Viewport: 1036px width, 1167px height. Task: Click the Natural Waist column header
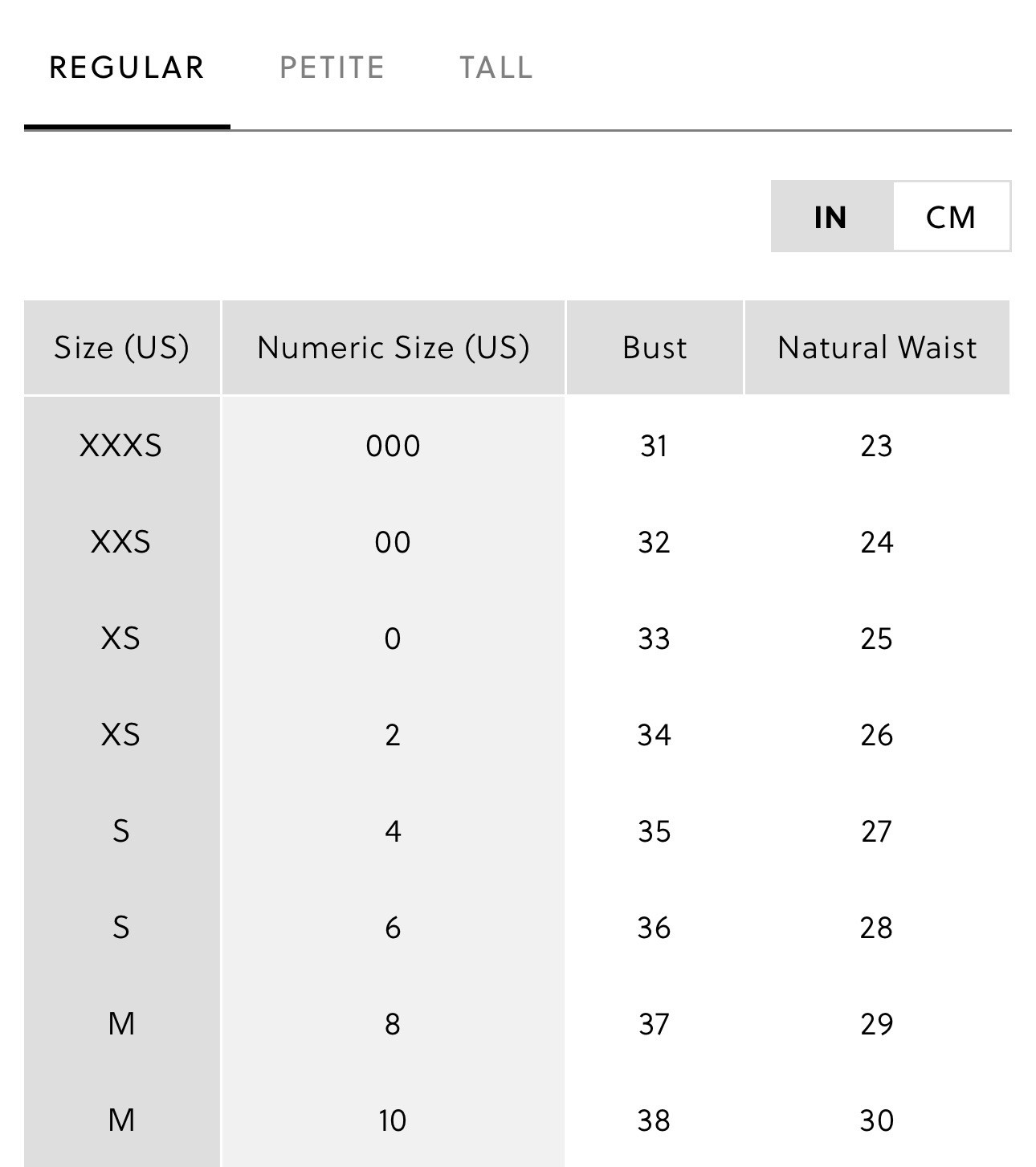[x=877, y=348]
